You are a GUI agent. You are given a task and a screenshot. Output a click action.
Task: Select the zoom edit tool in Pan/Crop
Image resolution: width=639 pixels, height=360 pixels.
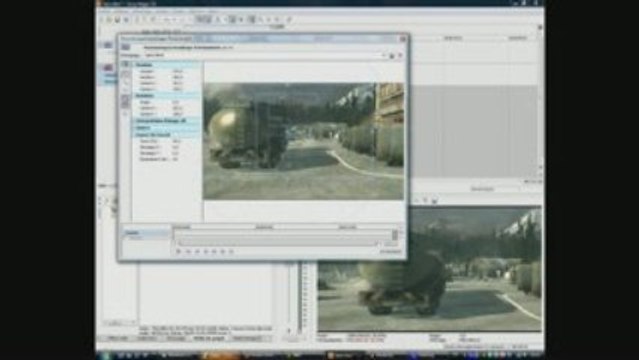click(x=126, y=83)
